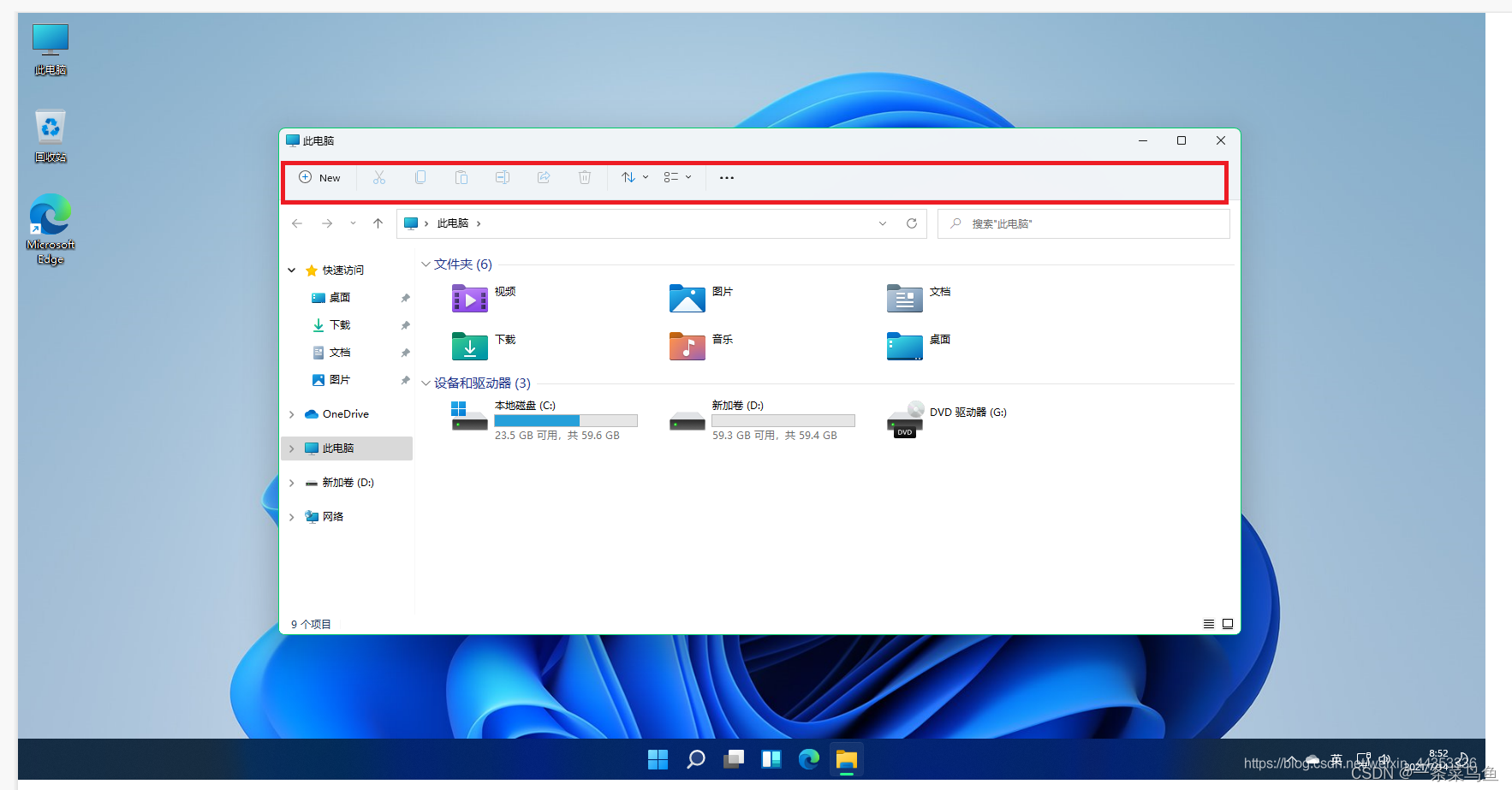Open the Windows Start menu
This screenshot has width=1512, height=790.
pos(658,759)
